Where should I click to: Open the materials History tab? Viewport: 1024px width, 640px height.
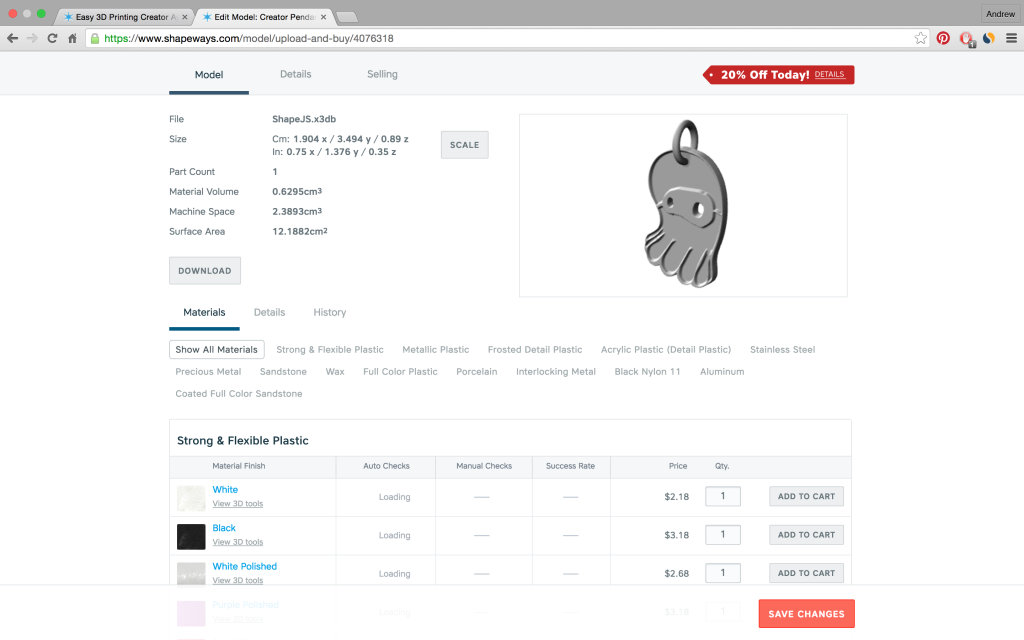[x=330, y=312]
